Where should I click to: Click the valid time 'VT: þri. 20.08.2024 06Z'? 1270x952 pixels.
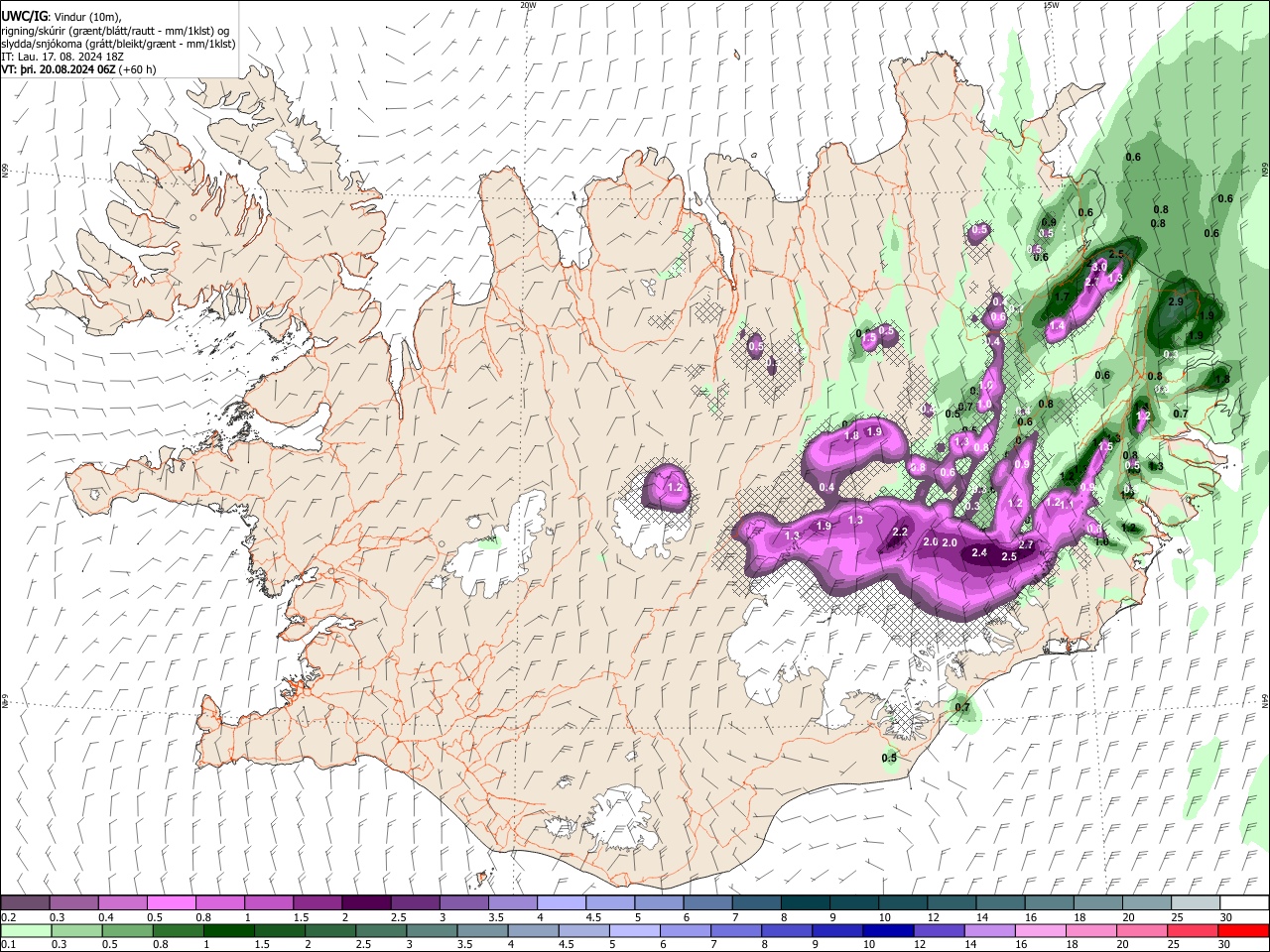(58, 69)
